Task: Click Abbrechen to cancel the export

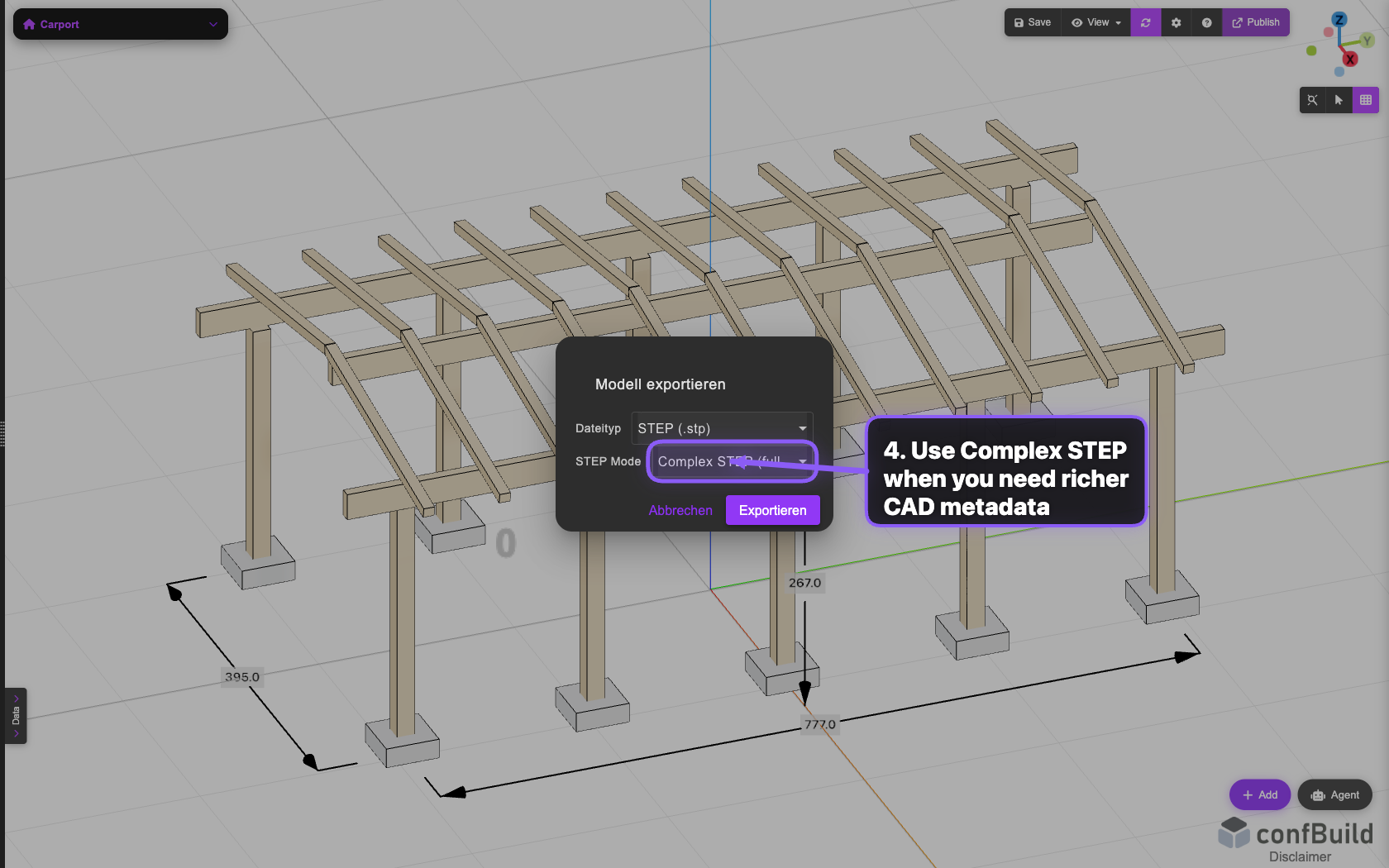Action: (x=680, y=510)
